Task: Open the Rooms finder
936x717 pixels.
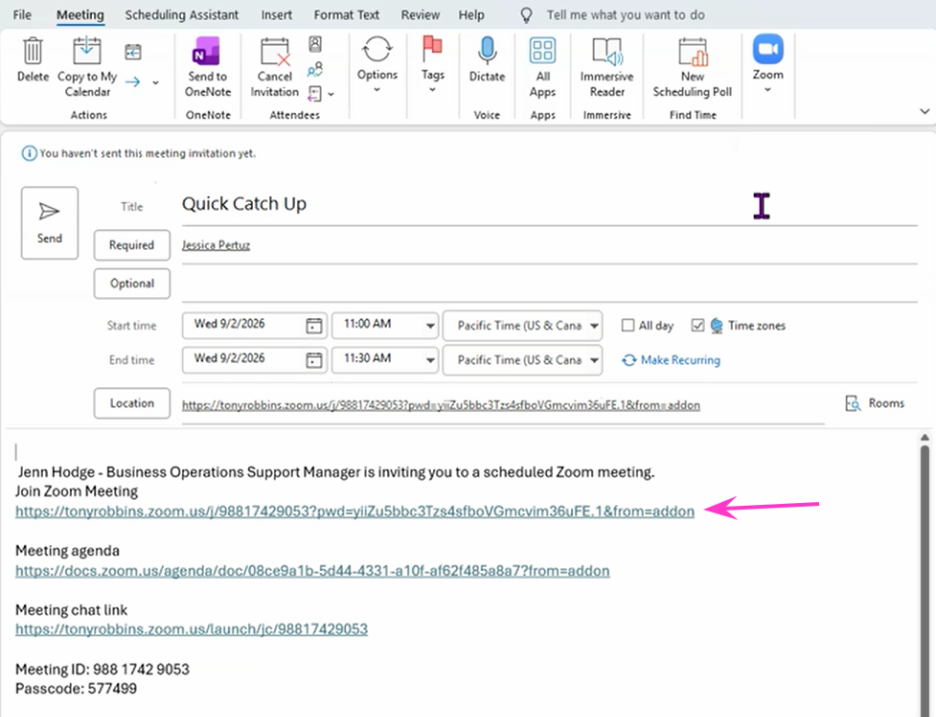Action: point(875,404)
